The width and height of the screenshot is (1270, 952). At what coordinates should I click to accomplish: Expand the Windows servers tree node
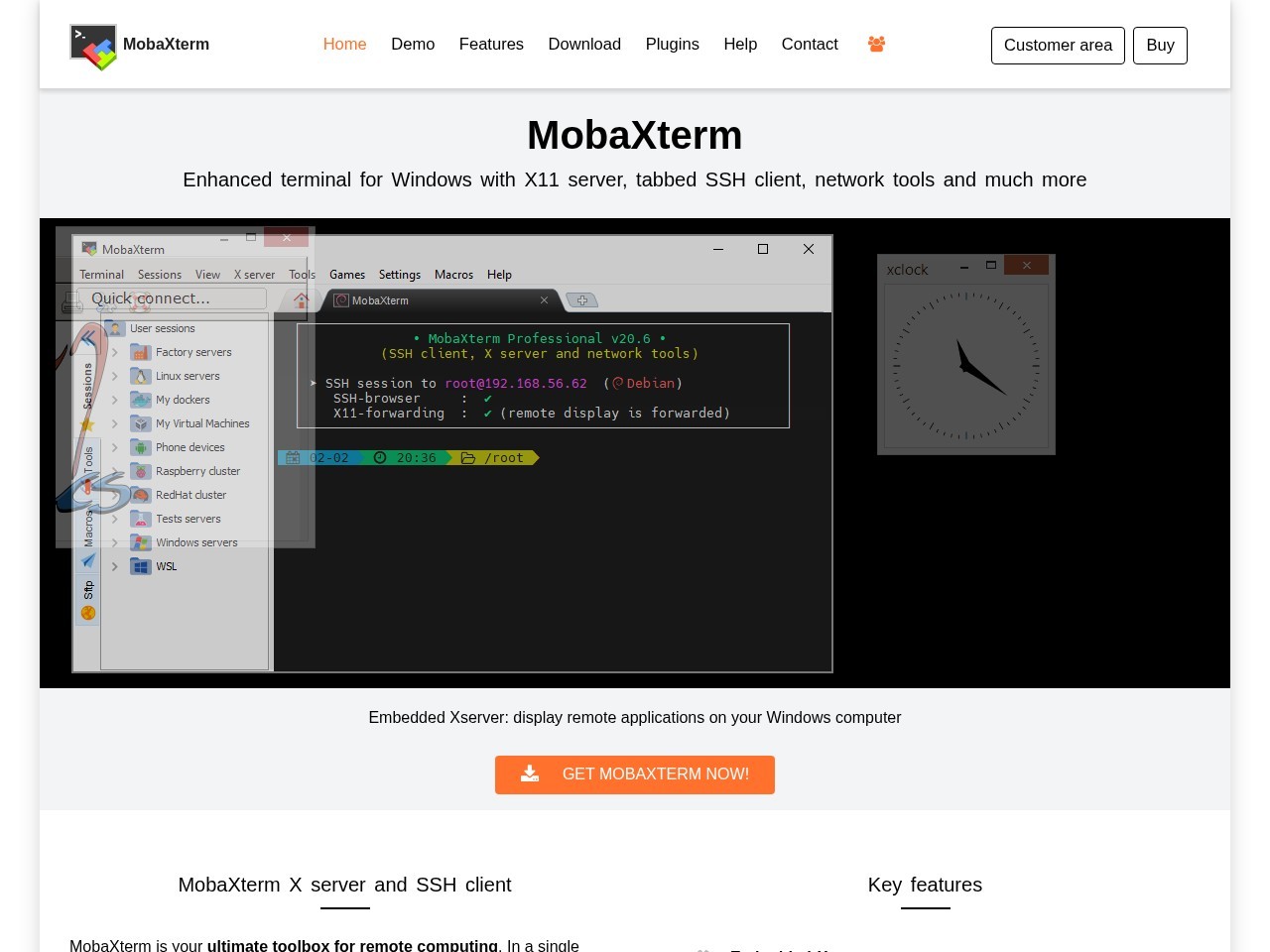(x=115, y=542)
